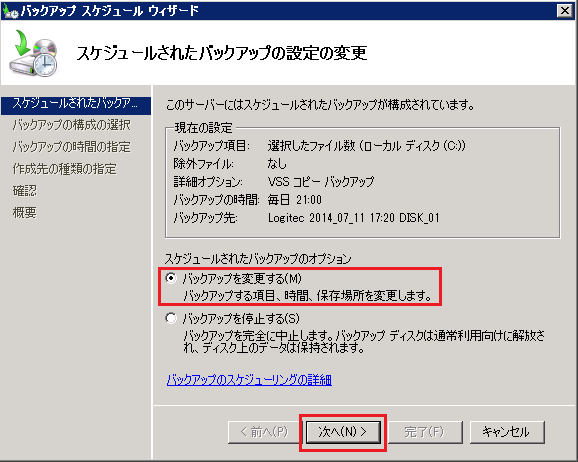Go to 作成先の種類の指定 step
This screenshot has height=462, width=578.
(x=65, y=169)
